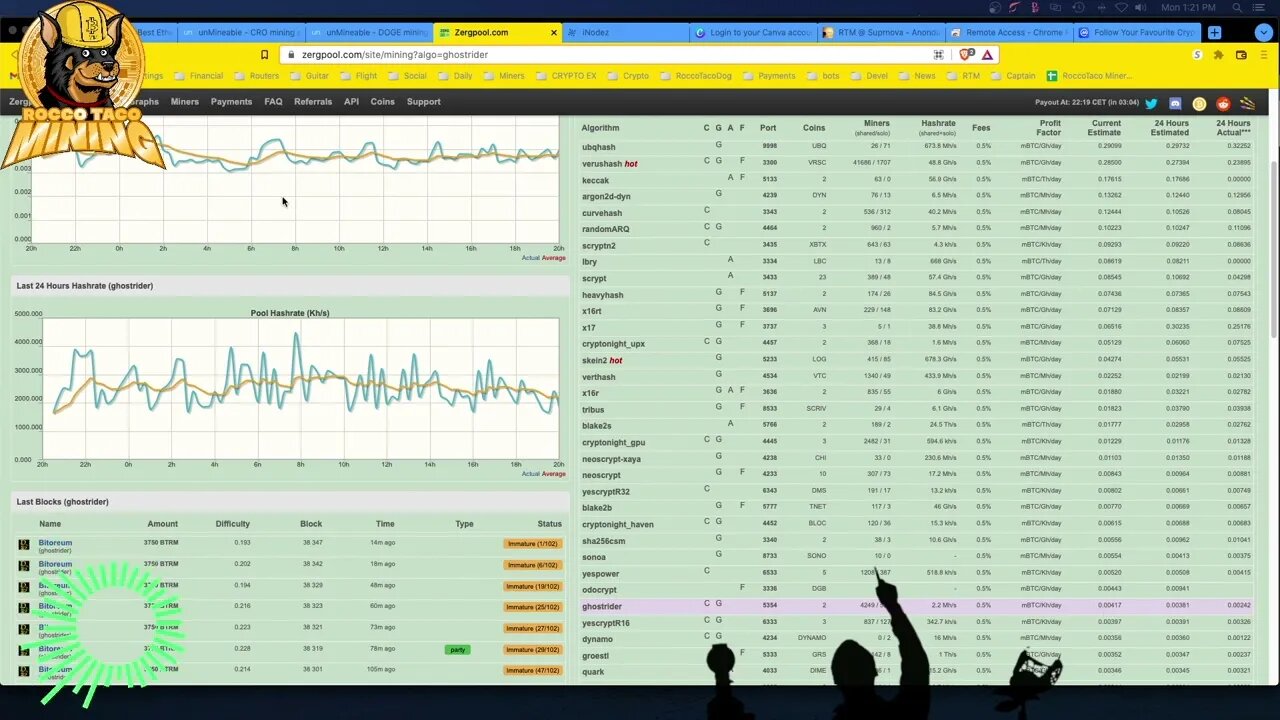Click the site lock icon in the address bar
The image size is (1280, 720).
click(x=290, y=55)
